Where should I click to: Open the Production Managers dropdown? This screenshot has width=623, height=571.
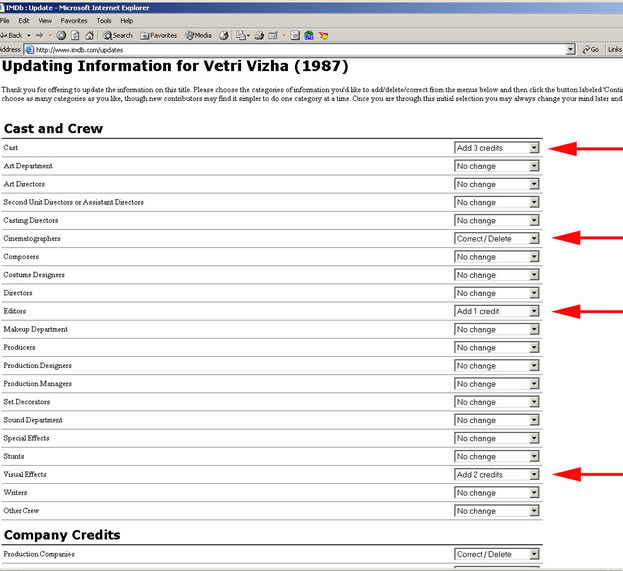[497, 384]
